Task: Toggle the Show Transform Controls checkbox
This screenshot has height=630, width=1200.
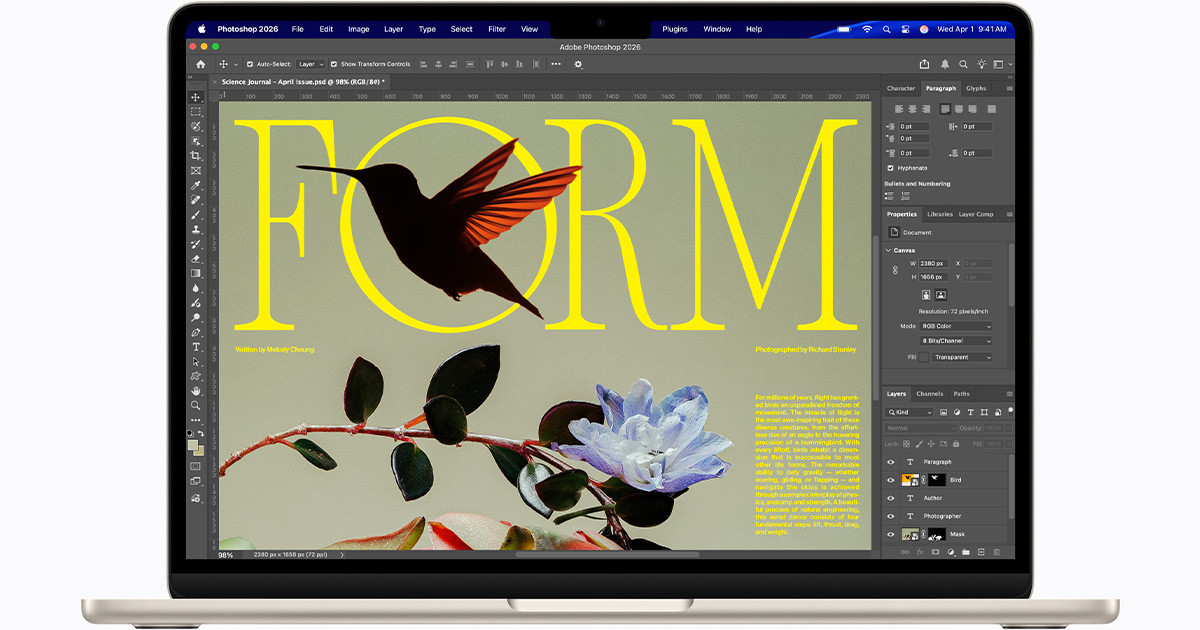Action: (334, 64)
